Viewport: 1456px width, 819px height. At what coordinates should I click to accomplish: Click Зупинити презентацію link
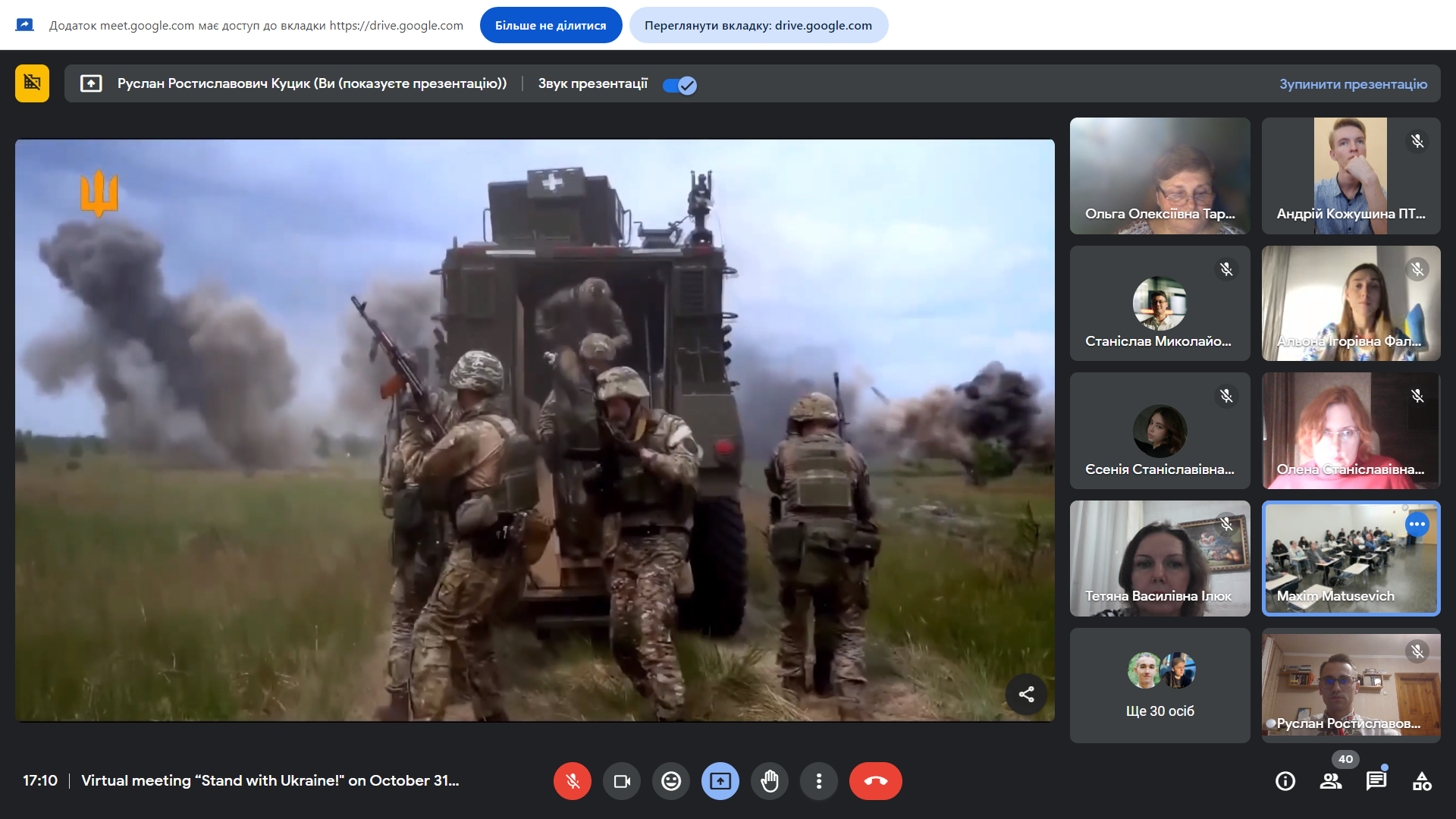(1353, 84)
